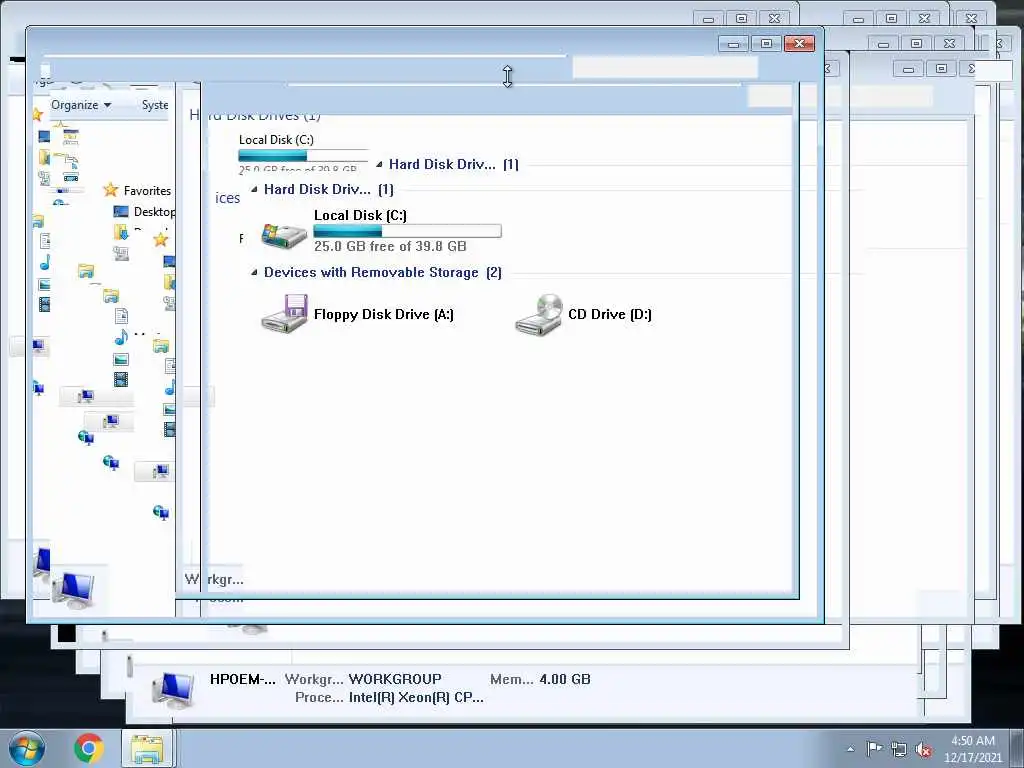
Task: Select the Intel(R) Xeon(R) CP... processor text
Action: pos(416,697)
